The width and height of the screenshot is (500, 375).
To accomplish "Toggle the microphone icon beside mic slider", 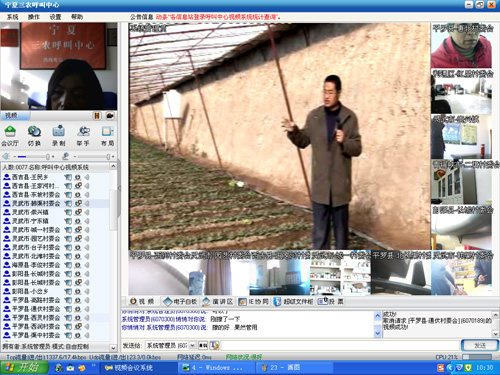I will 66,156.
